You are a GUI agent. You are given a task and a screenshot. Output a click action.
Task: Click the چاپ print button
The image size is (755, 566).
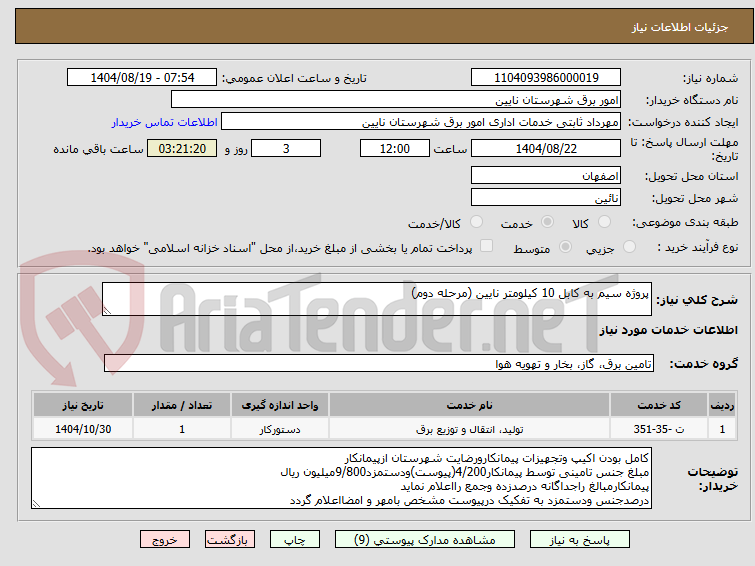click(295, 540)
